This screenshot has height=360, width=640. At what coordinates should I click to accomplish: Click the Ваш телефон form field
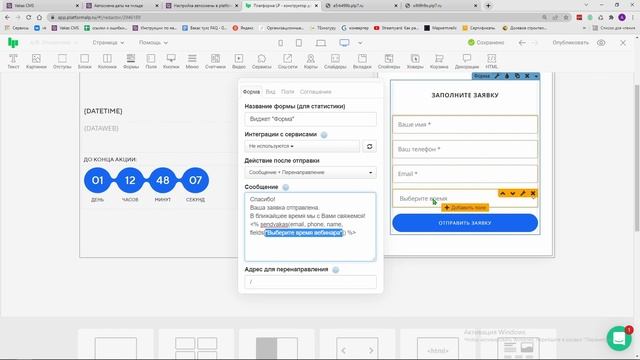click(465, 149)
